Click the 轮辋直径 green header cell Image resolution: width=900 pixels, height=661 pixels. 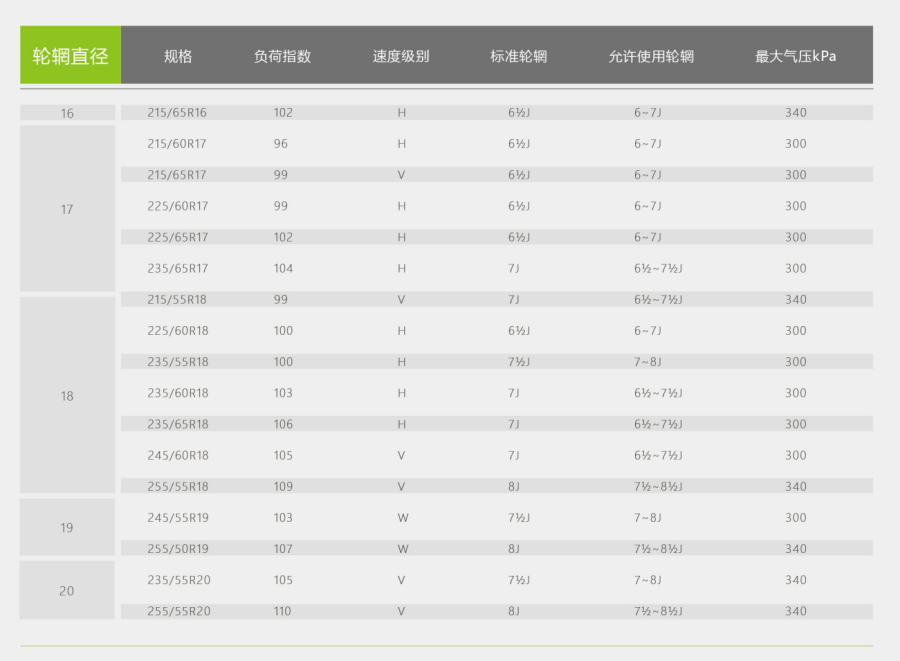pyautogui.click(x=71, y=55)
